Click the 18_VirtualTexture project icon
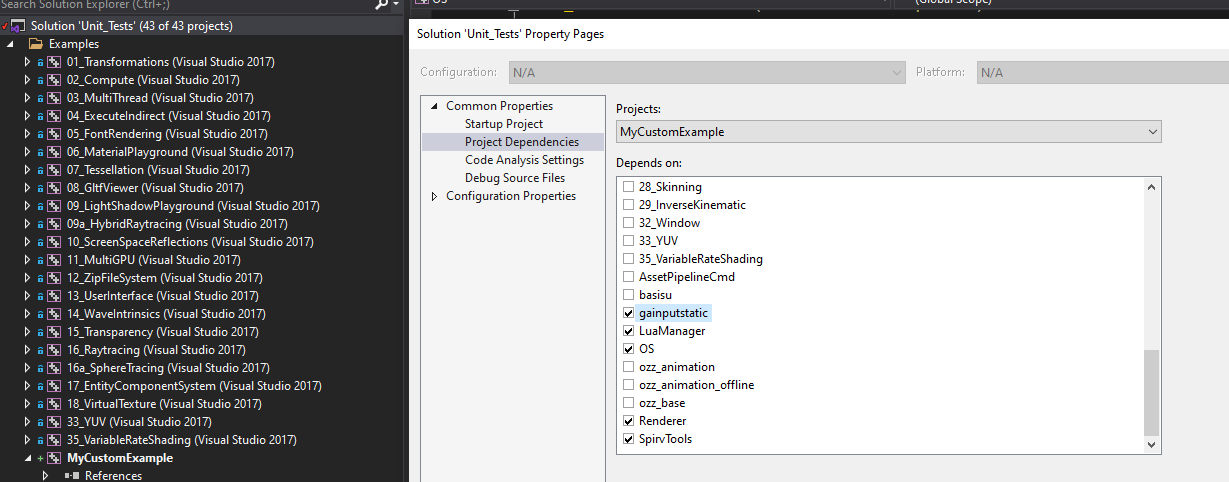 pos(54,404)
